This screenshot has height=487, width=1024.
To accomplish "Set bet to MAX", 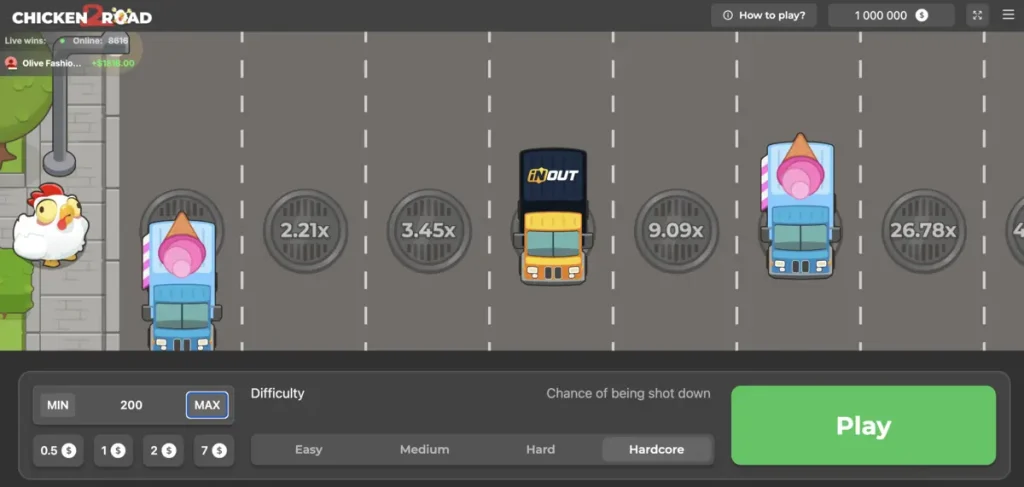I will [207, 405].
